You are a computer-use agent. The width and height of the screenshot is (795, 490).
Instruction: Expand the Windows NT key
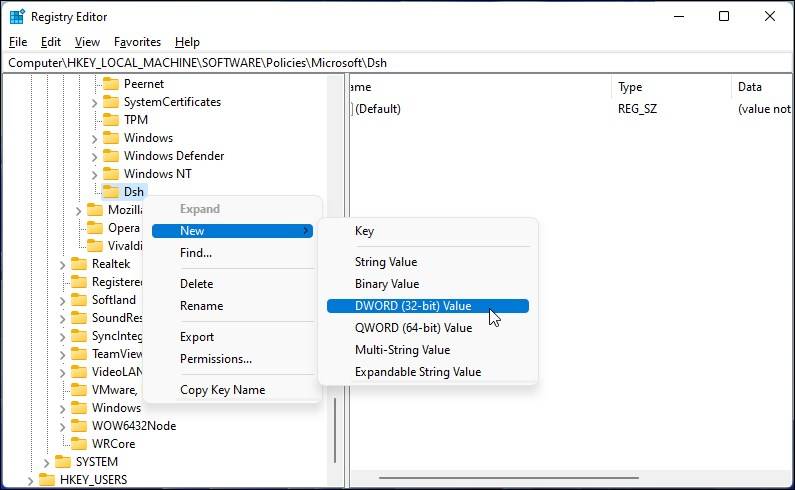(x=94, y=174)
